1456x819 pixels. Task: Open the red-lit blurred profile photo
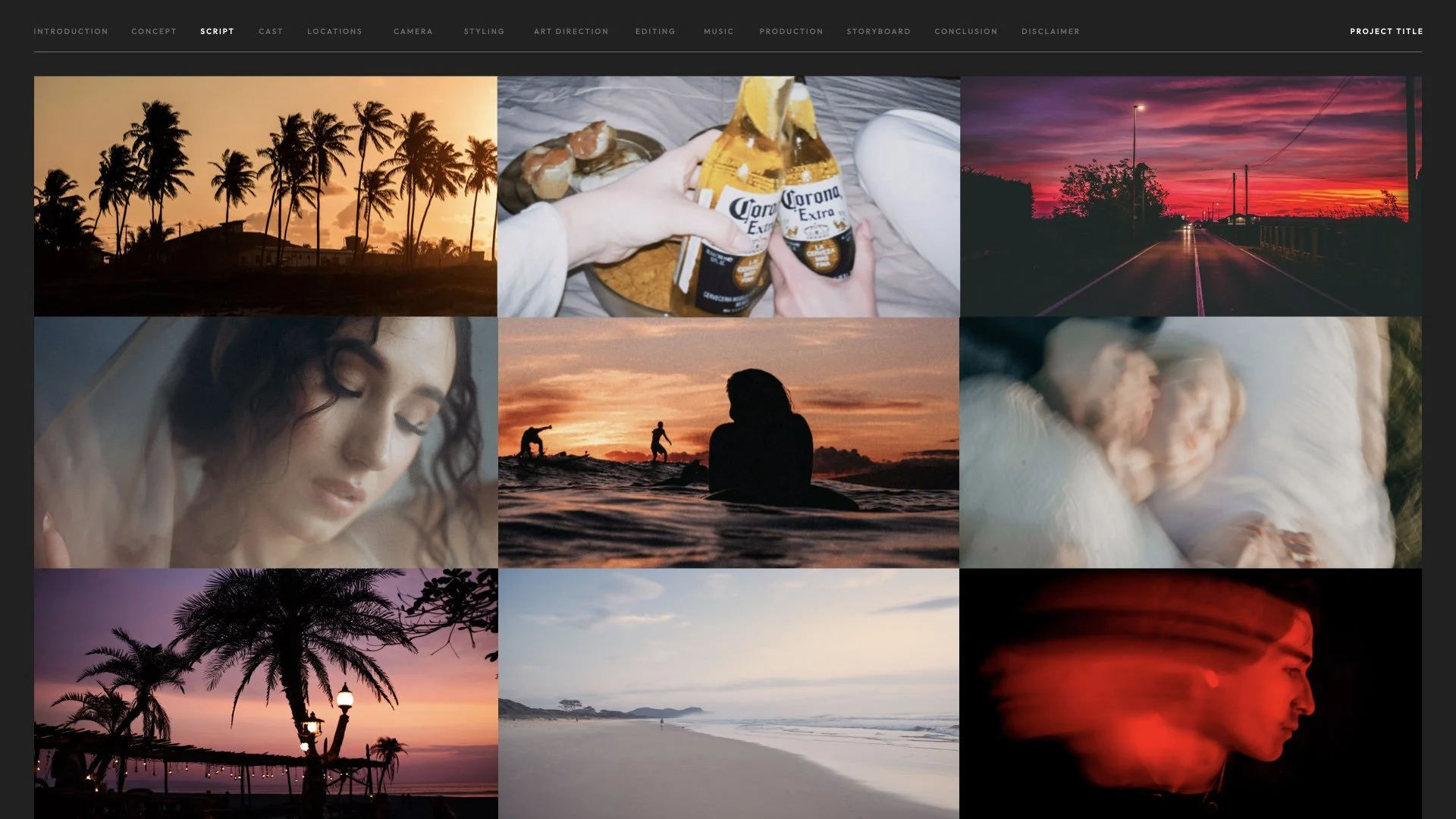(x=1191, y=693)
